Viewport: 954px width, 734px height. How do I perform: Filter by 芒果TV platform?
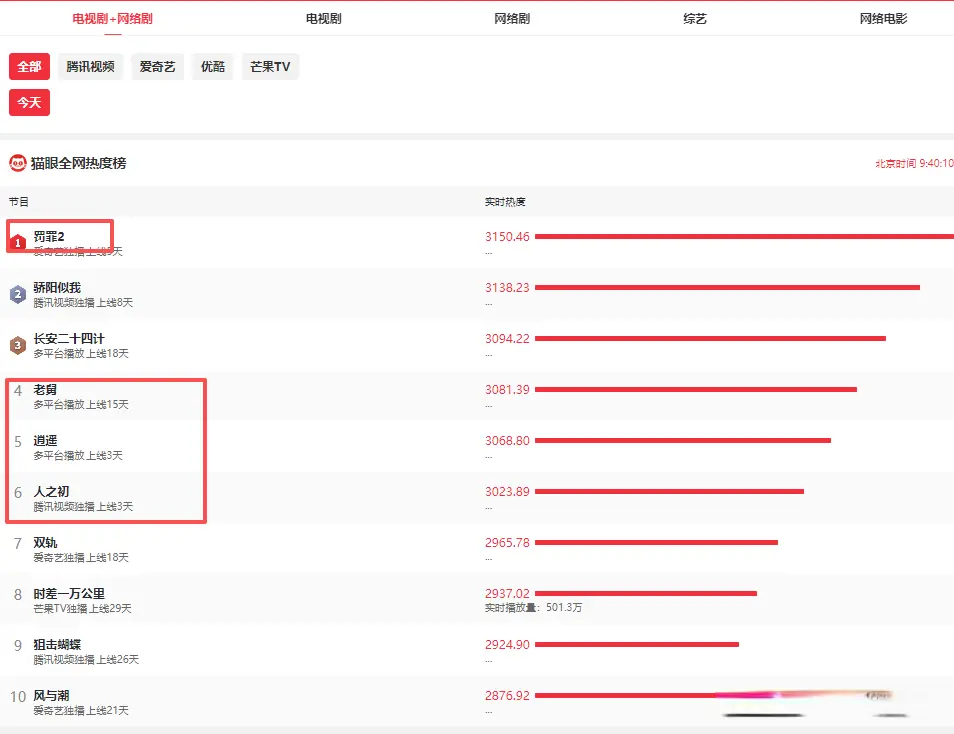[270, 67]
